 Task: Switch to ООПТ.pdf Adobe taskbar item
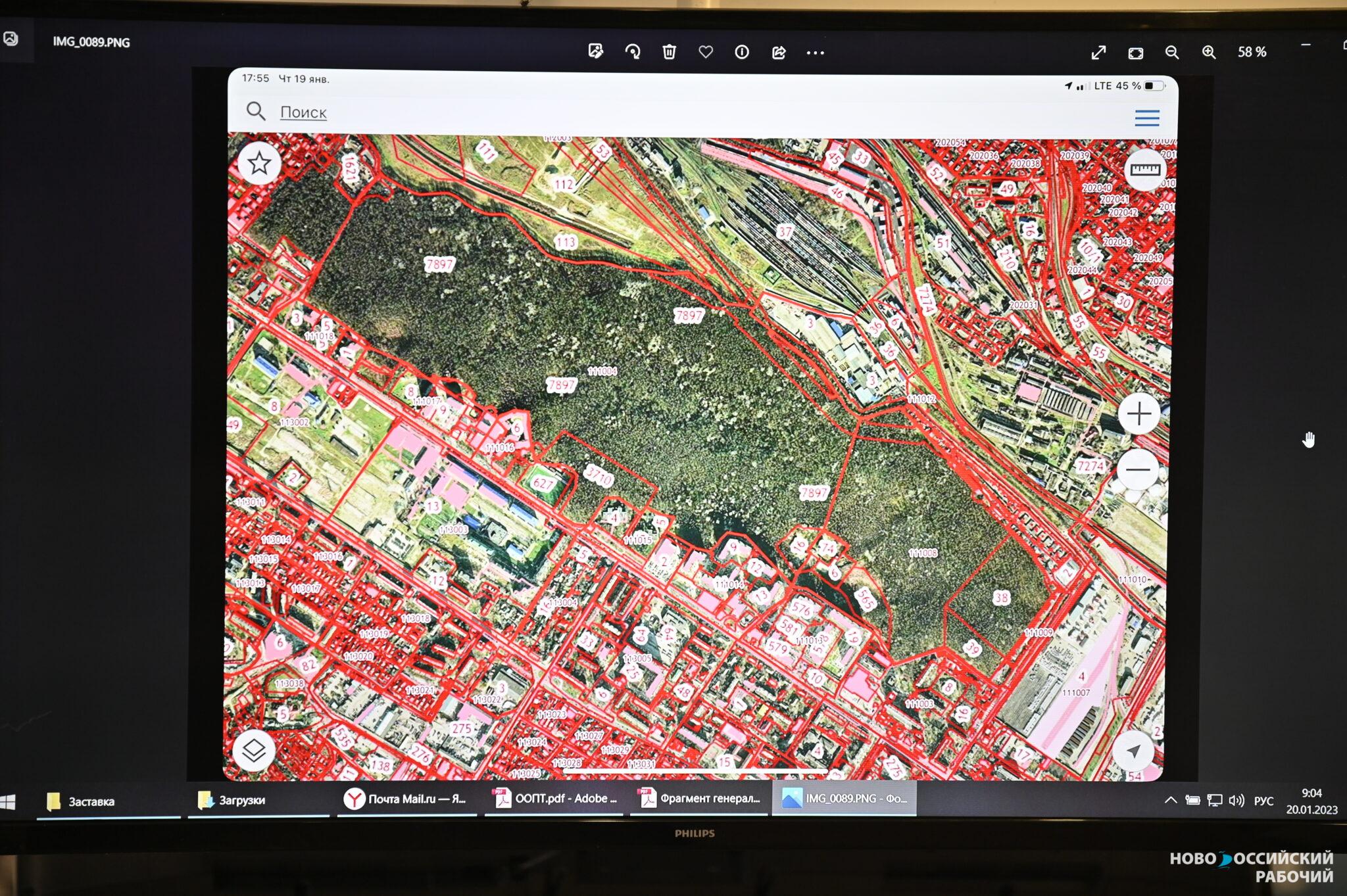click(x=554, y=799)
